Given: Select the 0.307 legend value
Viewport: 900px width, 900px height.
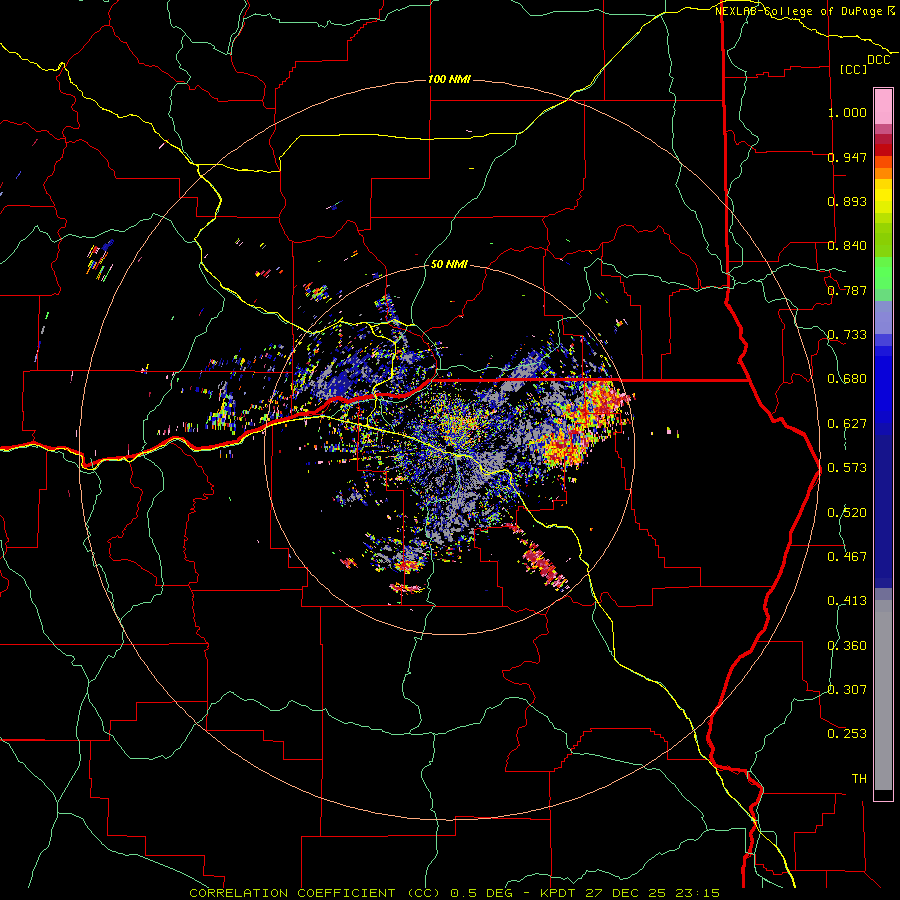Looking at the screenshot, I should tap(847, 689).
